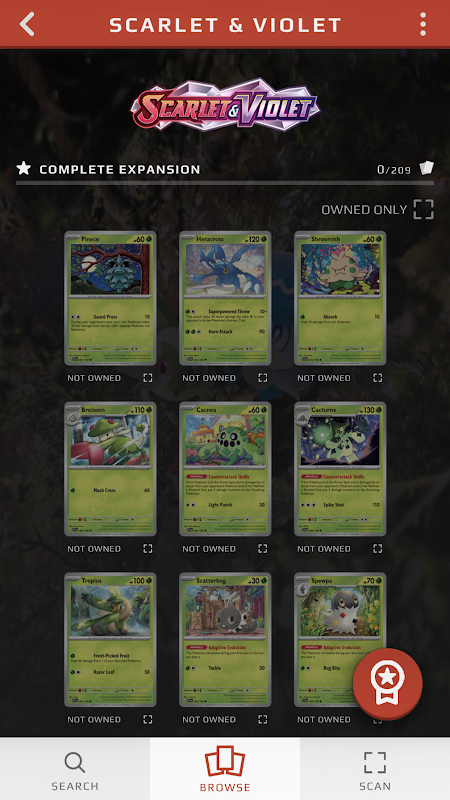Image resolution: width=450 pixels, height=800 pixels.
Task: Toggle the Owned Only filter
Action: [378, 210]
